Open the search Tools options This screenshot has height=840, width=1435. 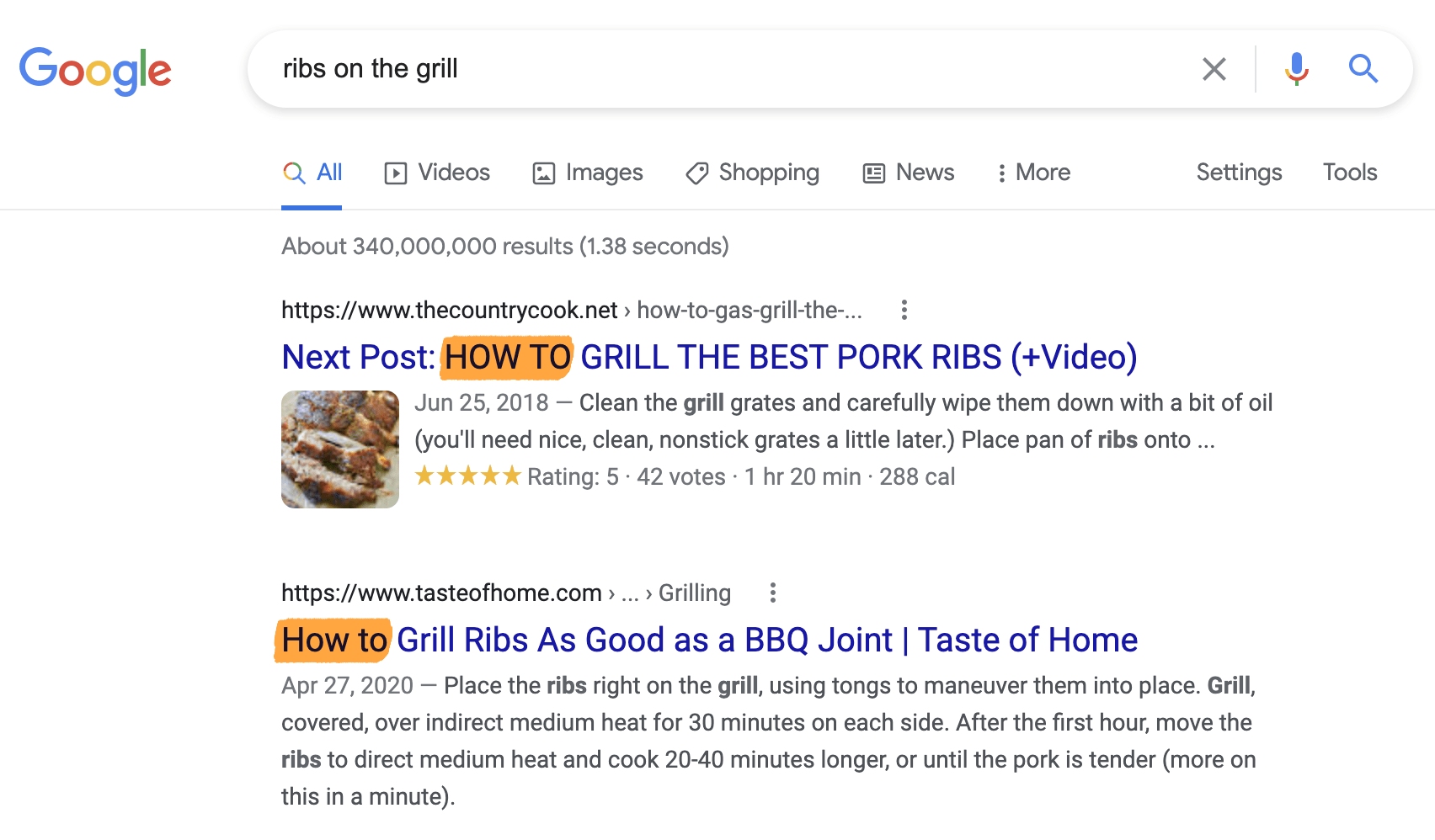[x=1349, y=173]
